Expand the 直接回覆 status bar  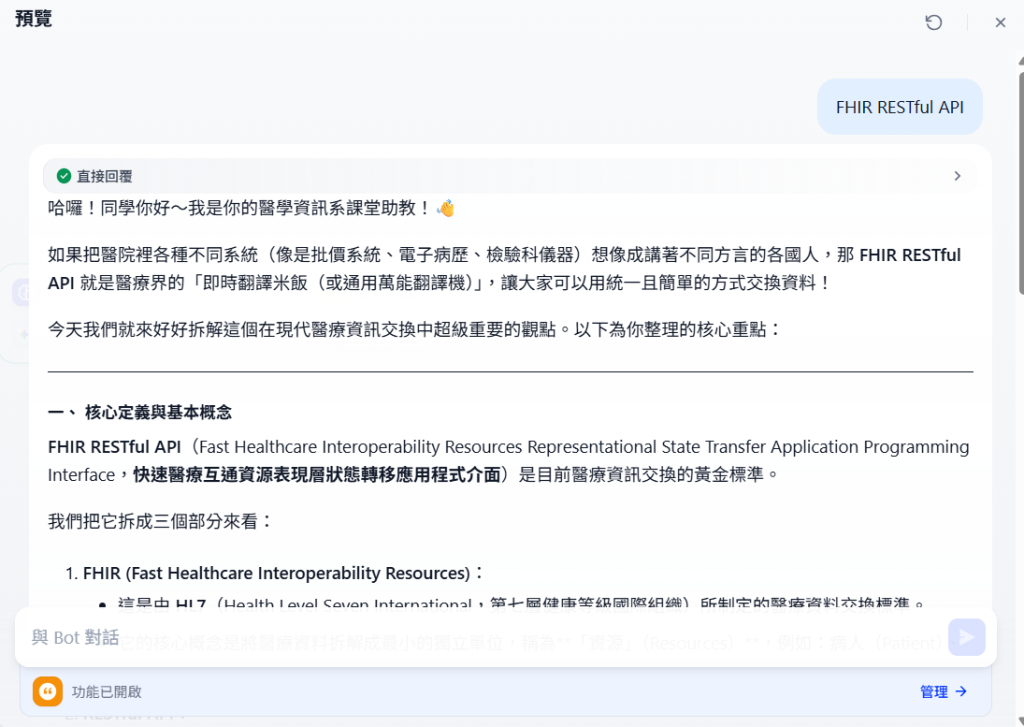tap(510, 176)
